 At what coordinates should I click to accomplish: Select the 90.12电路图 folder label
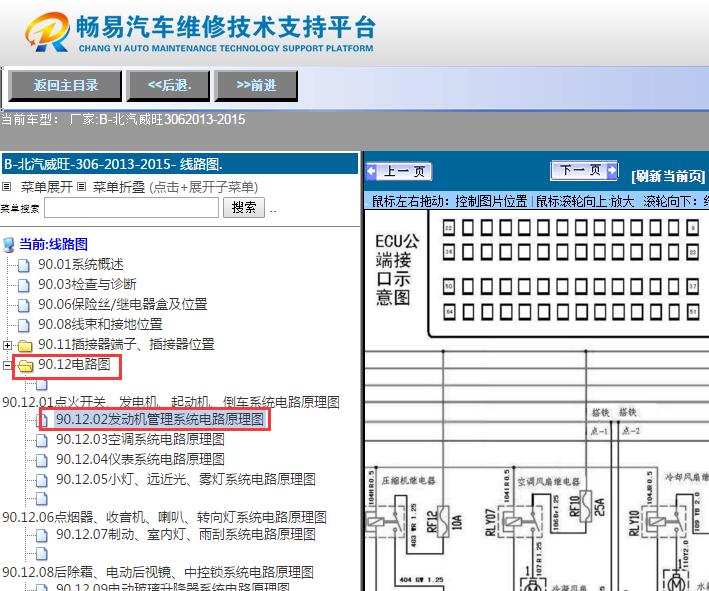click(x=74, y=364)
